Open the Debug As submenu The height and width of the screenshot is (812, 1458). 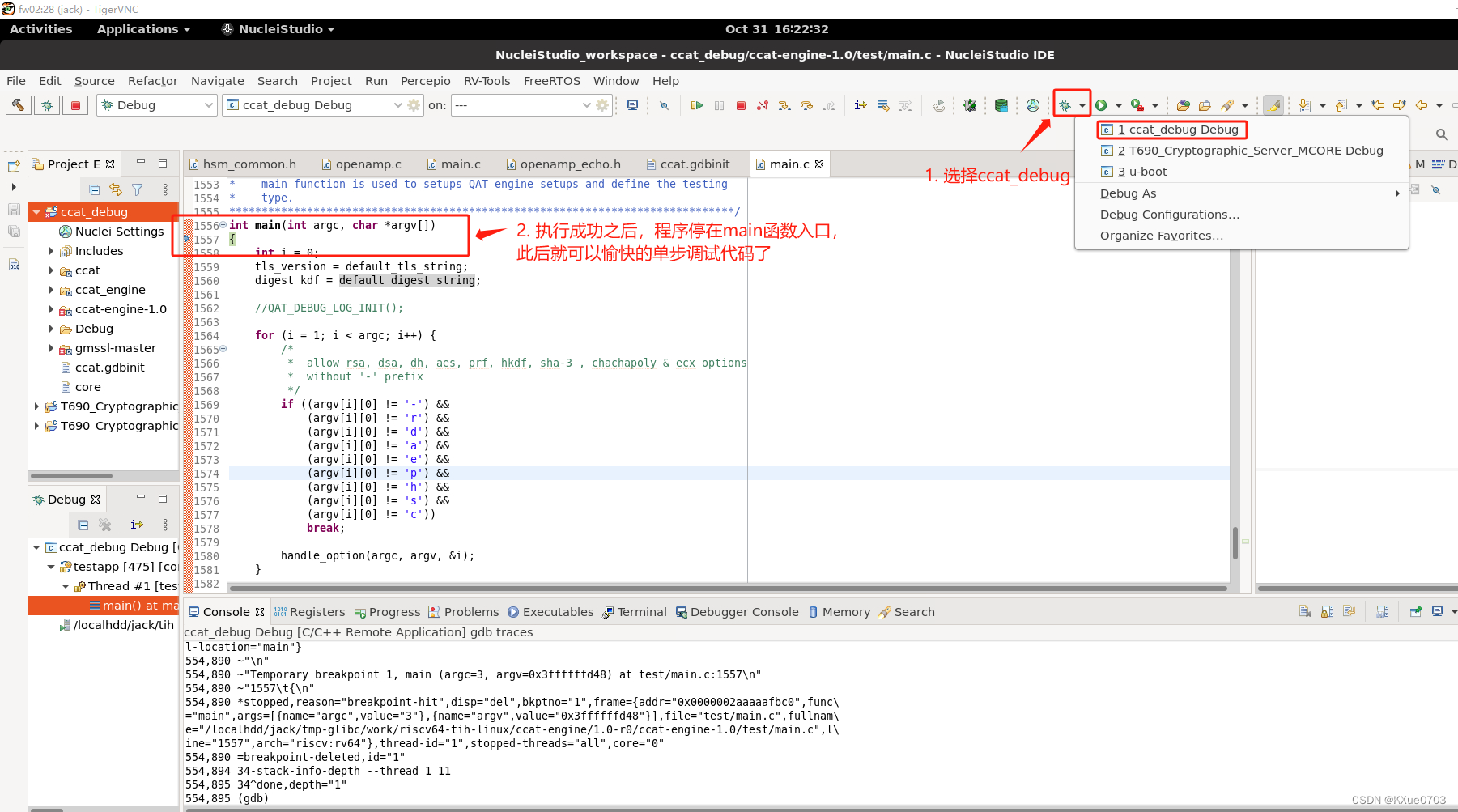point(1242,193)
